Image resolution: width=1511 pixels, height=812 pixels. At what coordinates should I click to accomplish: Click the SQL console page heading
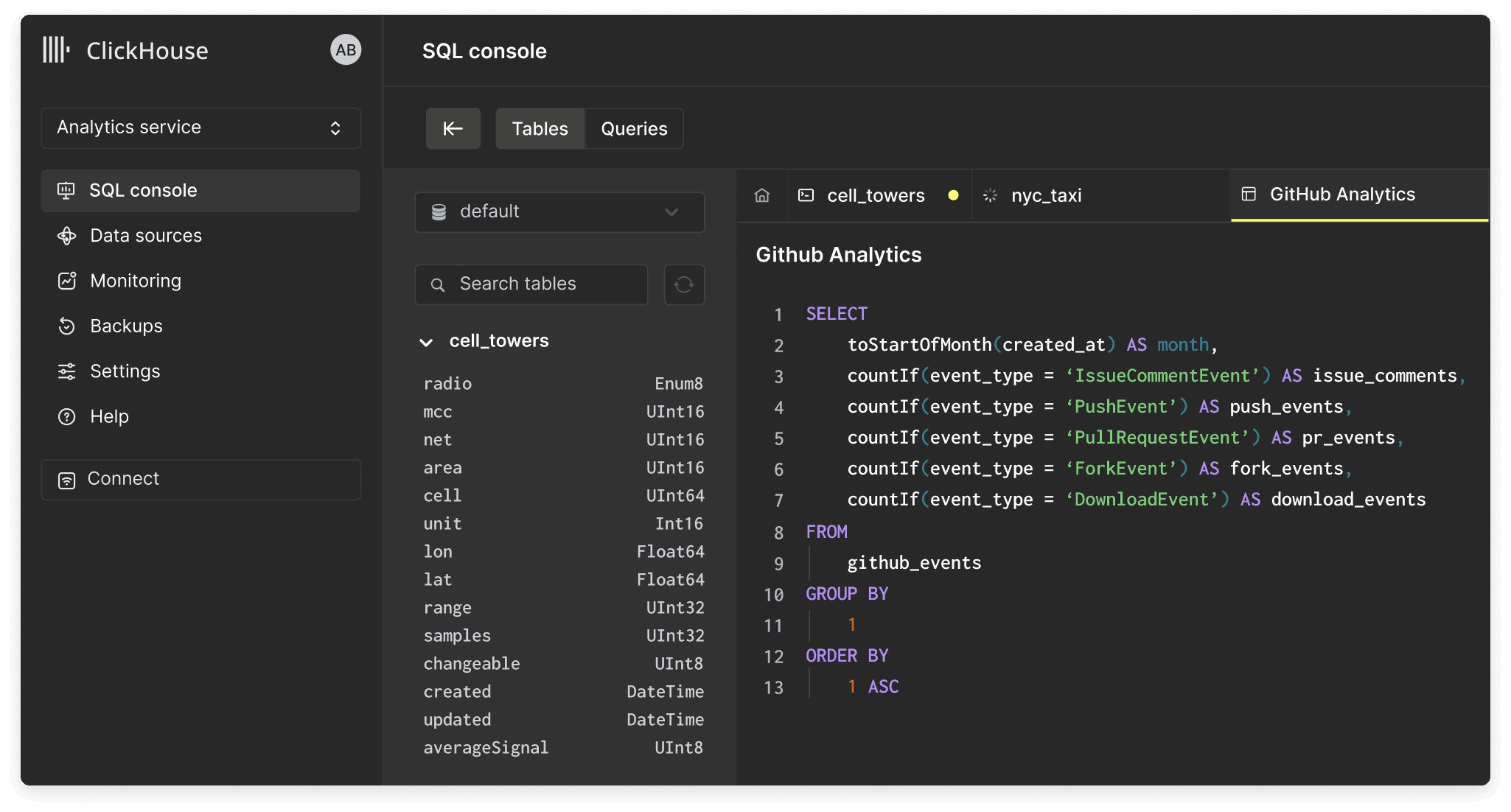click(x=484, y=51)
